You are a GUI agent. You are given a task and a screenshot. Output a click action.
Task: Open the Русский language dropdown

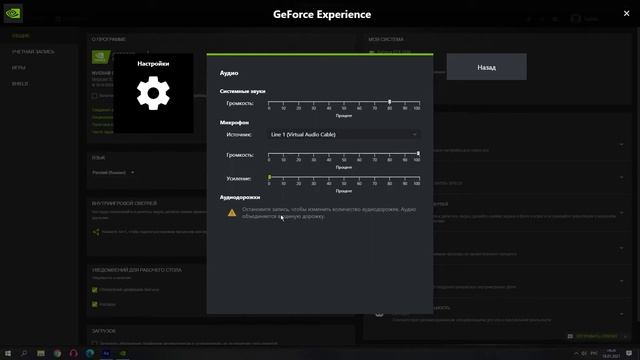pyautogui.click(x=113, y=173)
